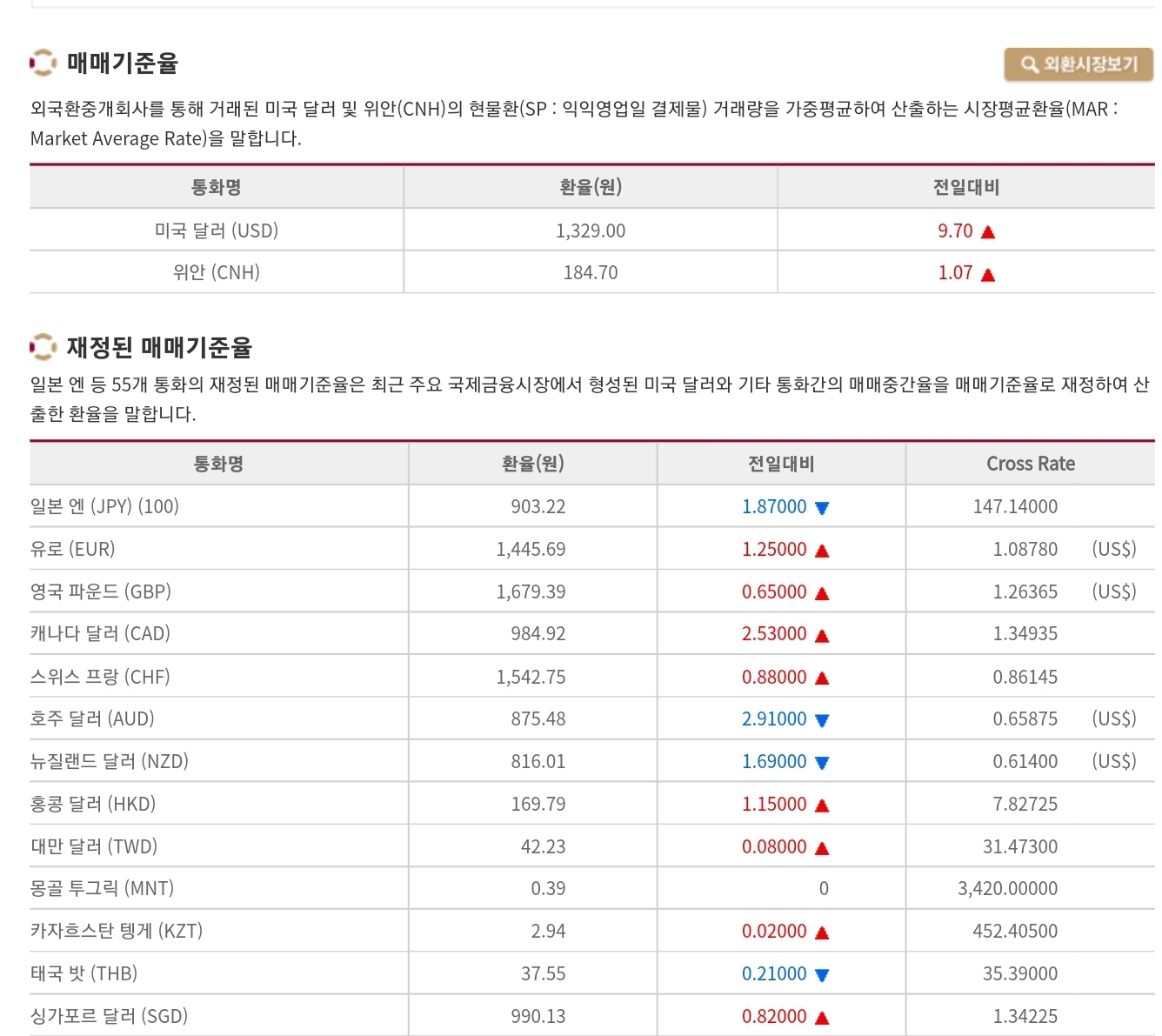This screenshot has height=1036, width=1162.
Task: Click blue down arrow in the AUD row
Action: coord(822,720)
